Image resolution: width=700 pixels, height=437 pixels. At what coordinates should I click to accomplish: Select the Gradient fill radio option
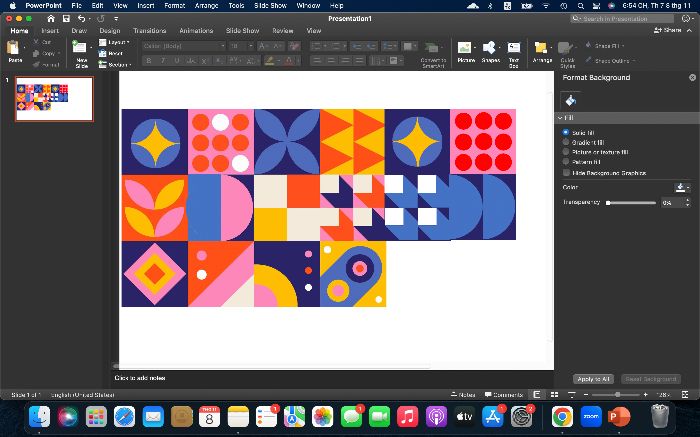[566, 142]
